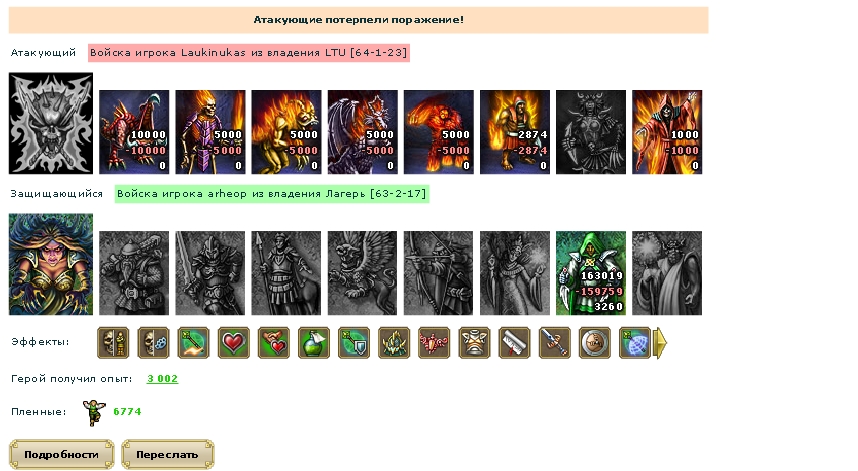The height and width of the screenshot is (471, 858).
Task: Select the handshake with heart effect icon
Action: (x=274, y=343)
